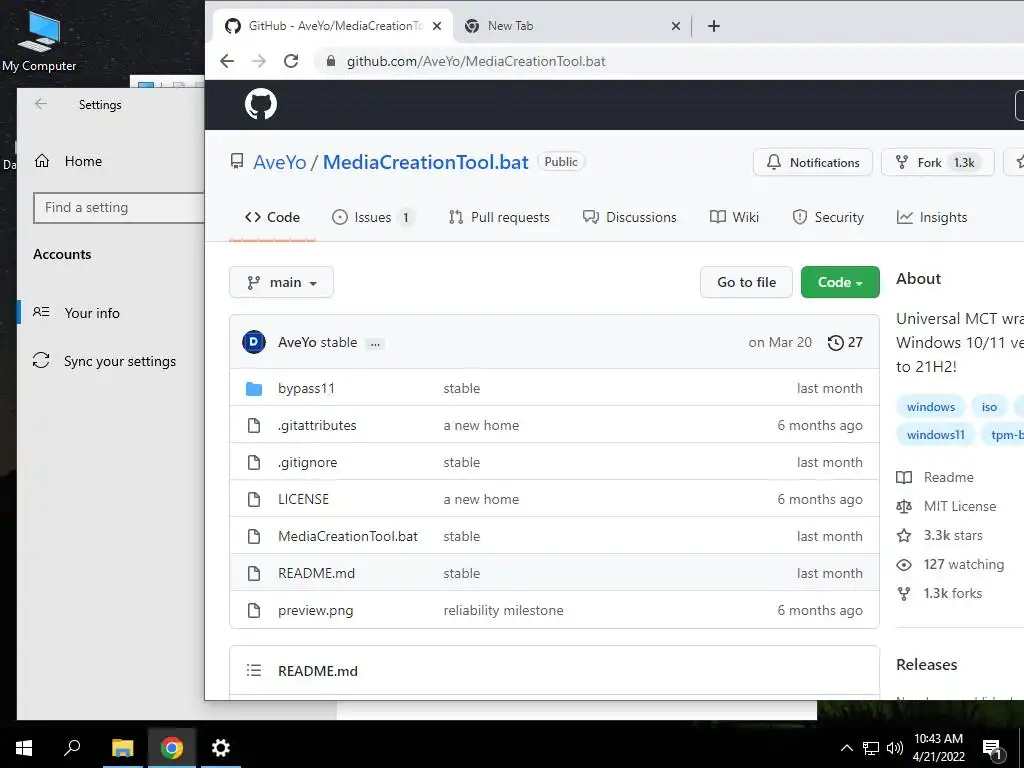
Task: Open taskbar search magnifier
Action: pyautogui.click(x=72, y=748)
